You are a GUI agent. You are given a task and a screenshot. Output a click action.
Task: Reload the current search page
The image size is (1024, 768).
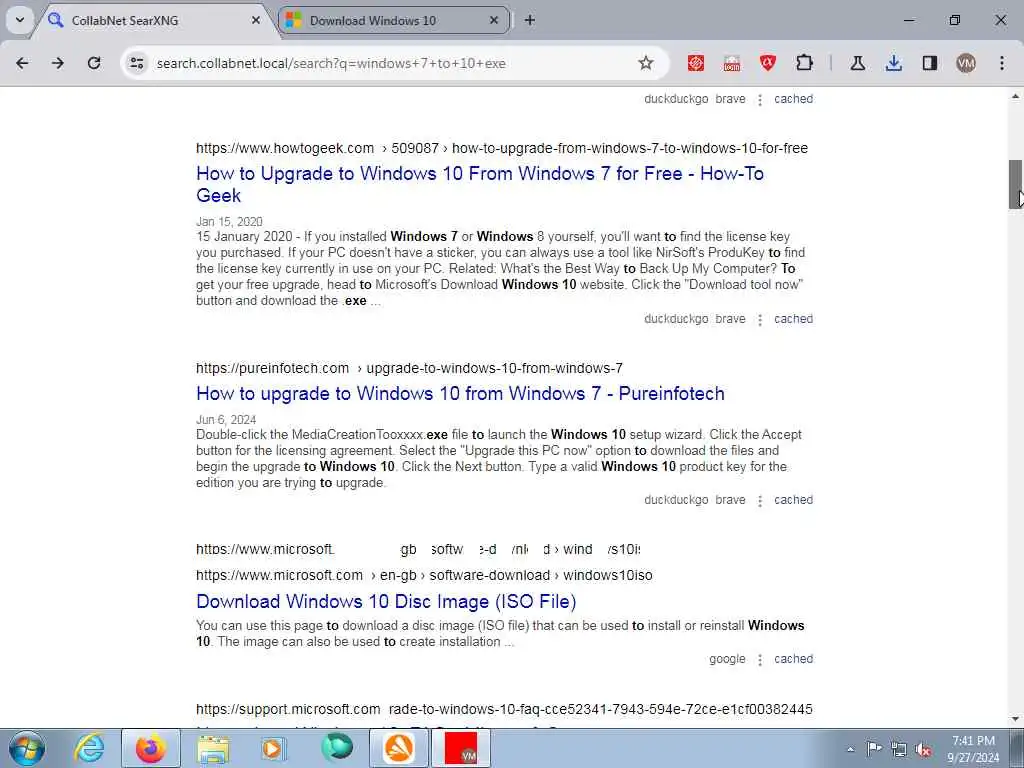tap(94, 63)
